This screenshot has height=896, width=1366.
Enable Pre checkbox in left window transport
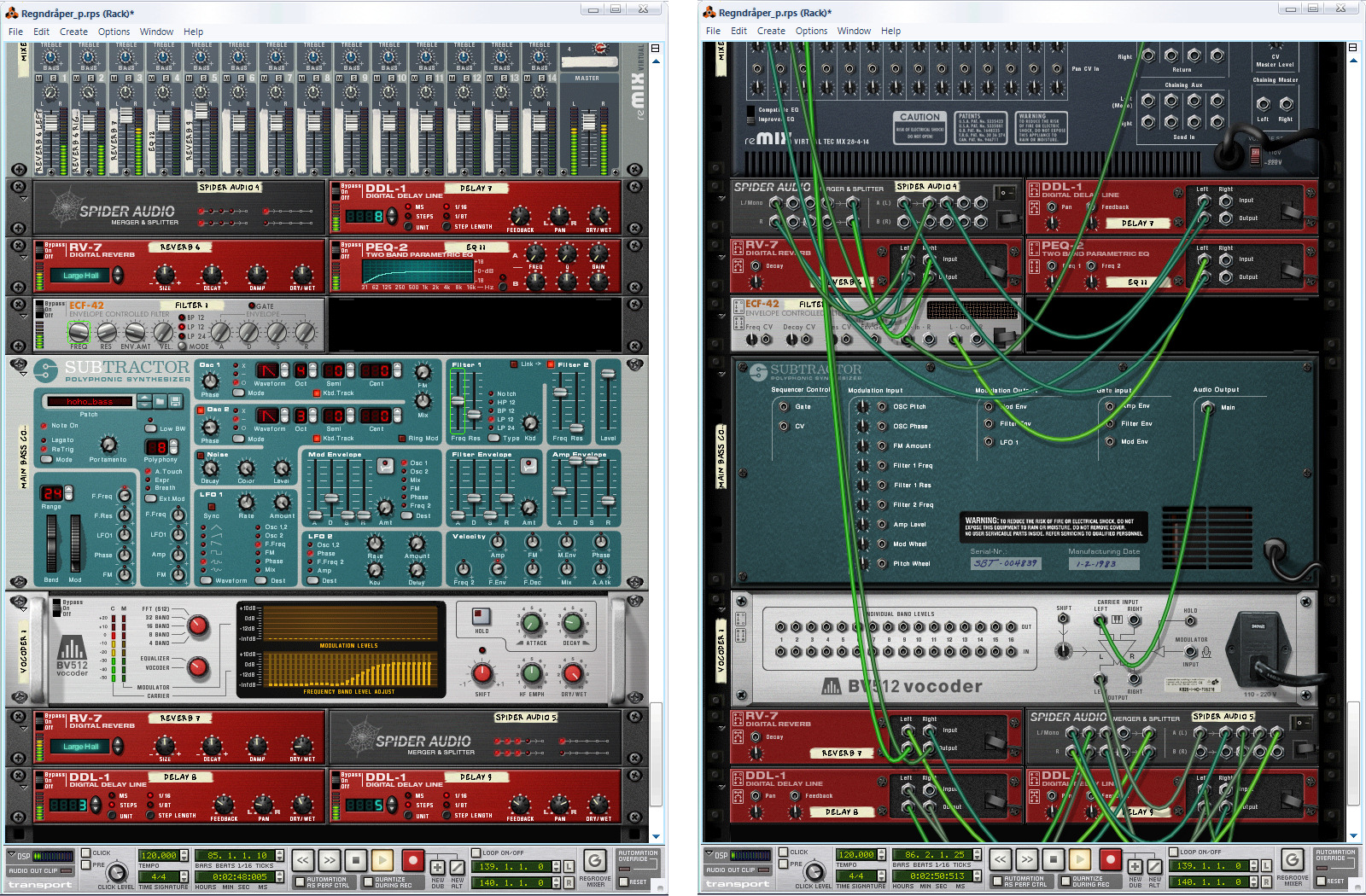pos(85,864)
